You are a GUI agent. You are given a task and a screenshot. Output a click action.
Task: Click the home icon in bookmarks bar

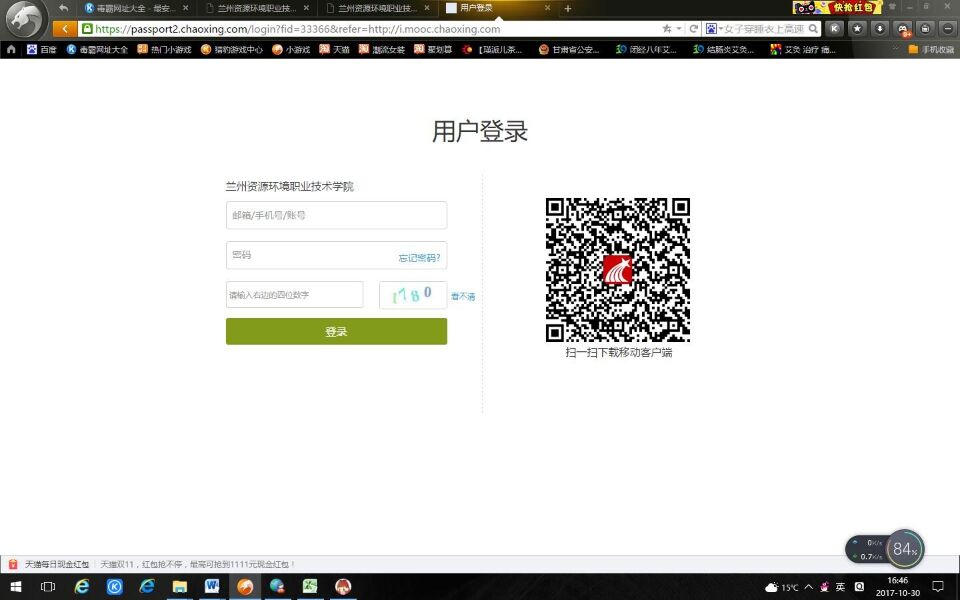[11, 49]
